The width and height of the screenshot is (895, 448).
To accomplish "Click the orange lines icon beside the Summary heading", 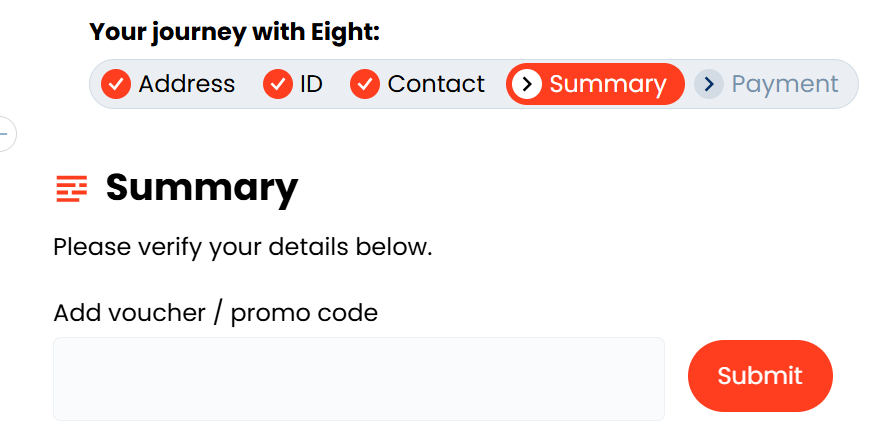I will [x=72, y=187].
